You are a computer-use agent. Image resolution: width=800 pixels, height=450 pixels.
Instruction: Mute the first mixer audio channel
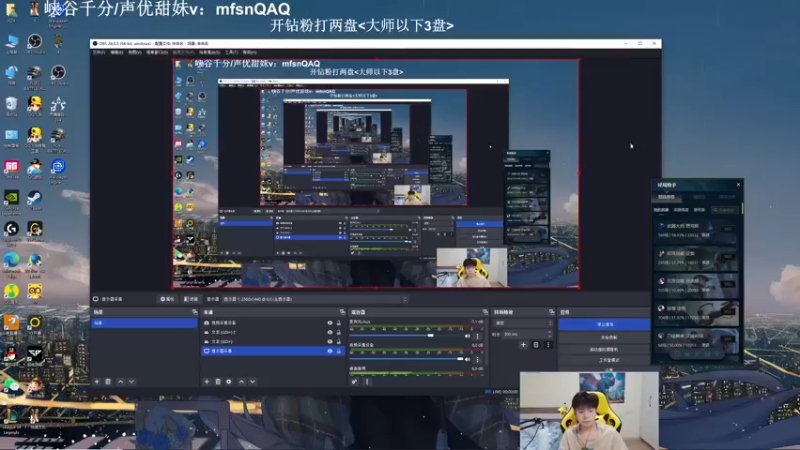tap(467, 336)
